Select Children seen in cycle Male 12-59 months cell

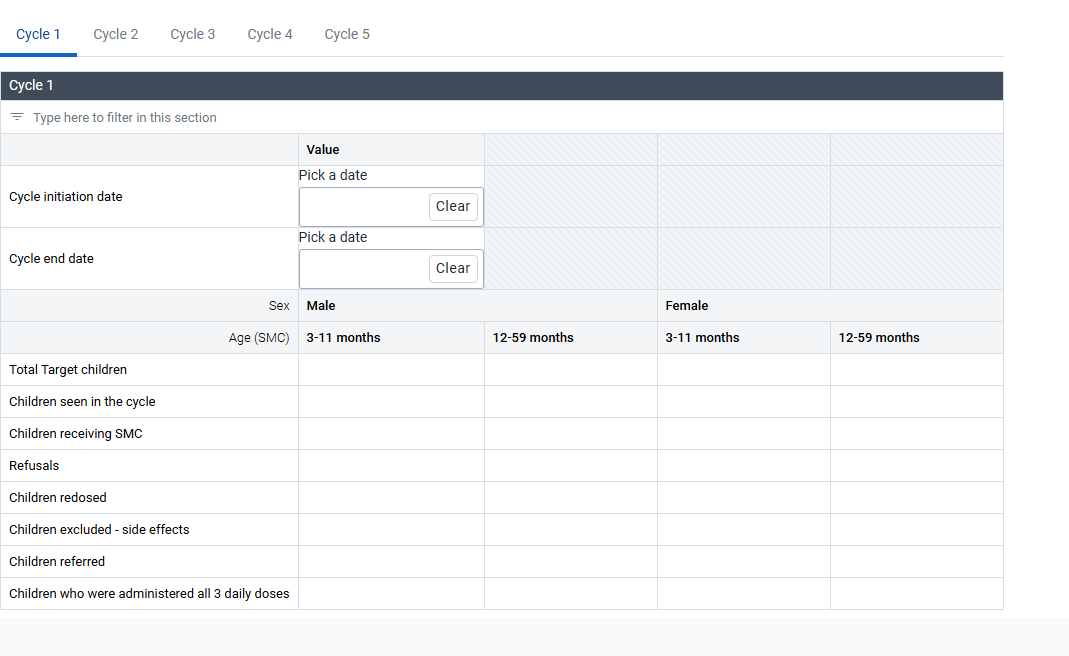571,402
